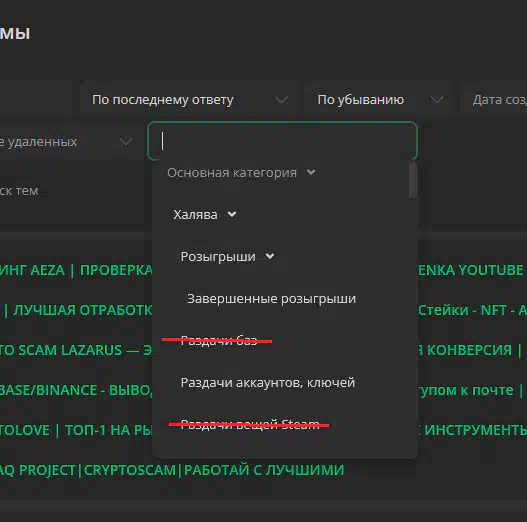
Task: Open the 'AQ PROJECT|CRYPTOSCAM' thread link
Action: click(x=172, y=470)
